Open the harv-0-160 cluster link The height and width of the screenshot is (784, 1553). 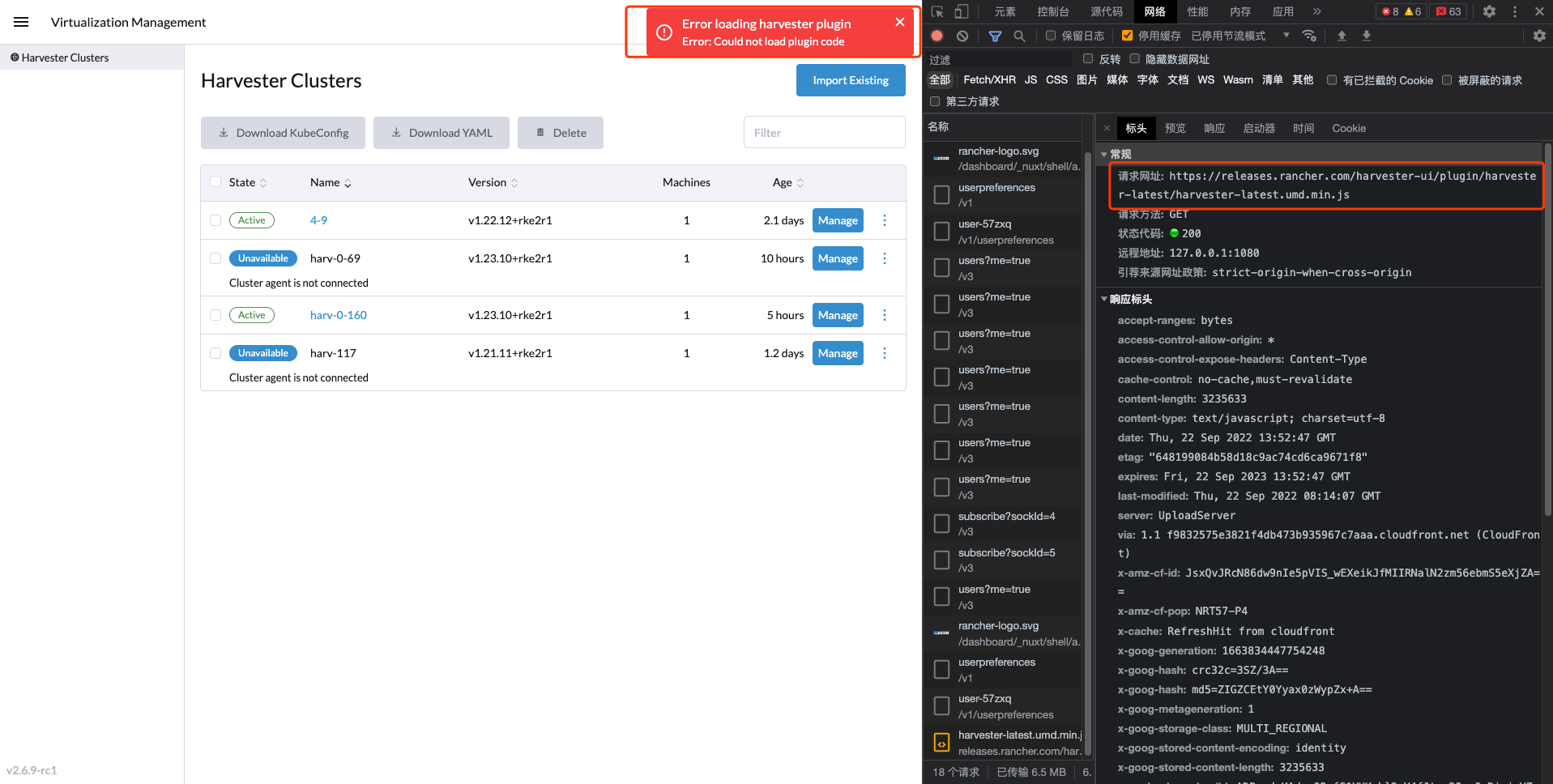(x=338, y=315)
